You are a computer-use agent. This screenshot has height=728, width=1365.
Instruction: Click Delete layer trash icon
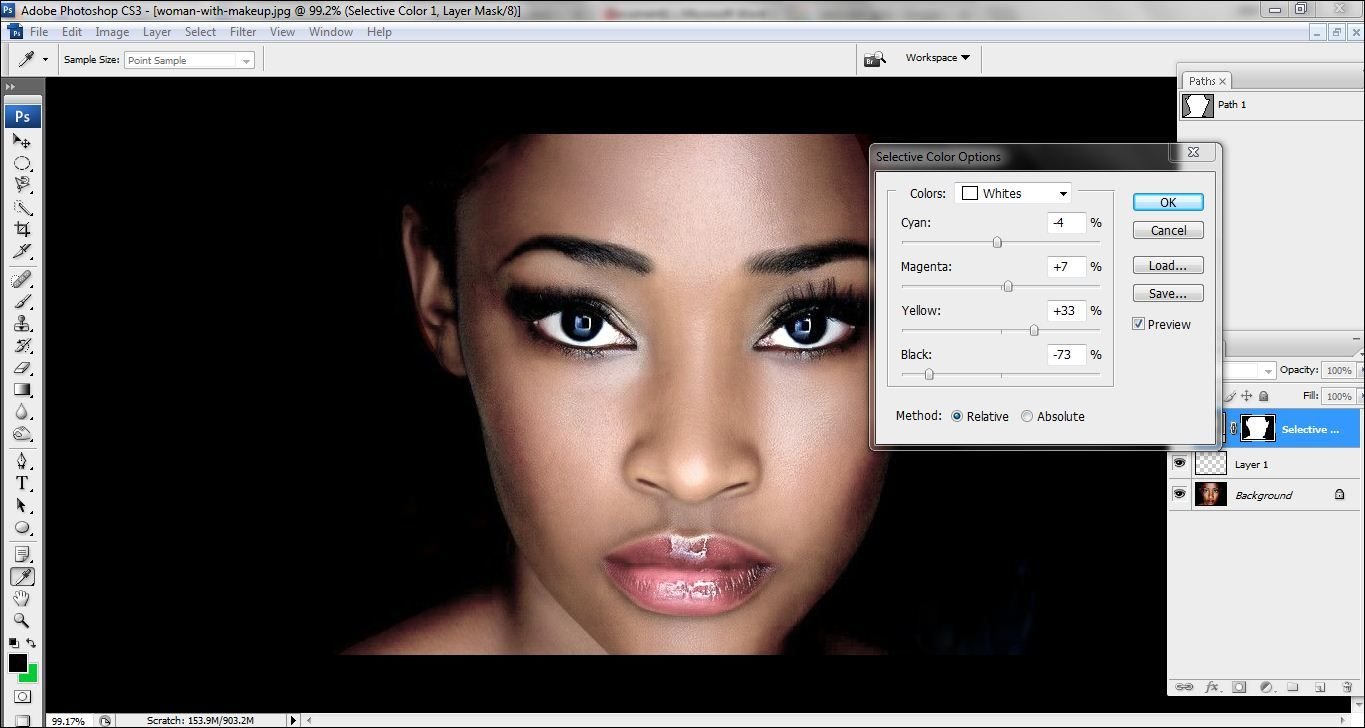click(1347, 687)
